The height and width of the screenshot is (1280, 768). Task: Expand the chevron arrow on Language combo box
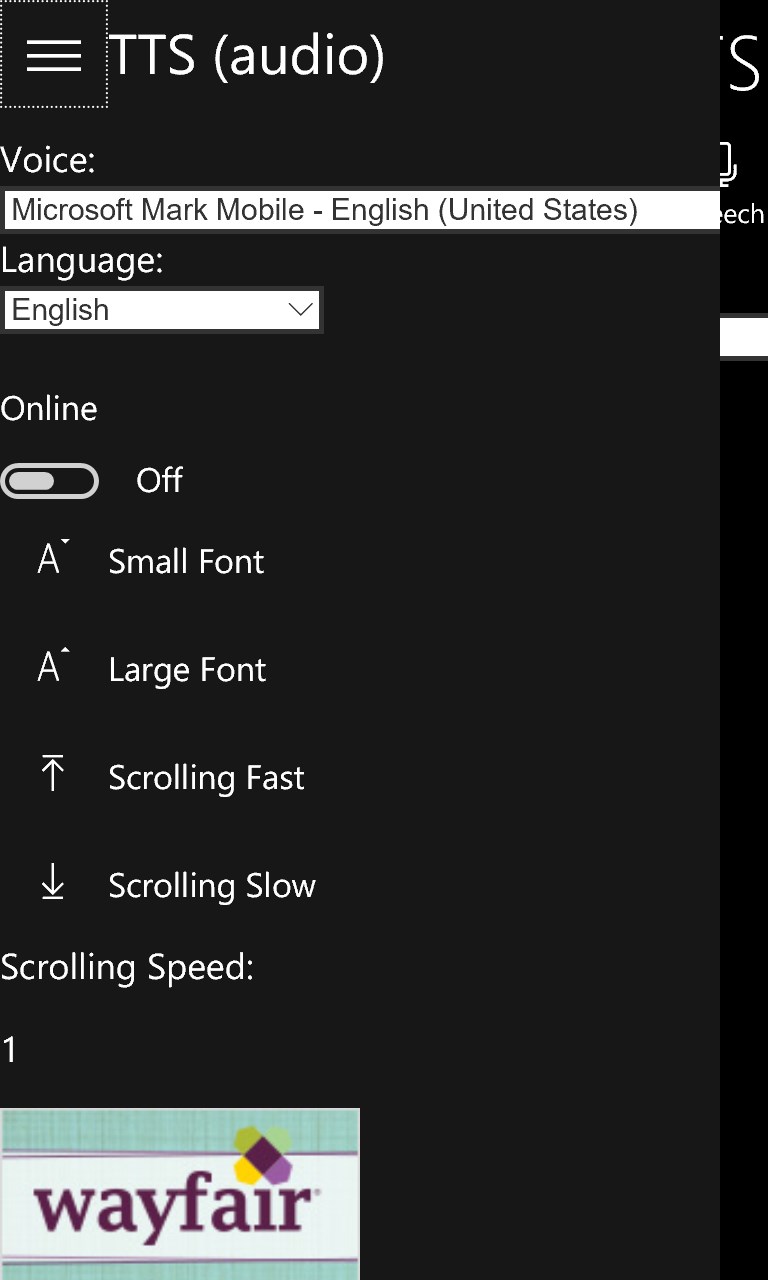click(x=300, y=310)
